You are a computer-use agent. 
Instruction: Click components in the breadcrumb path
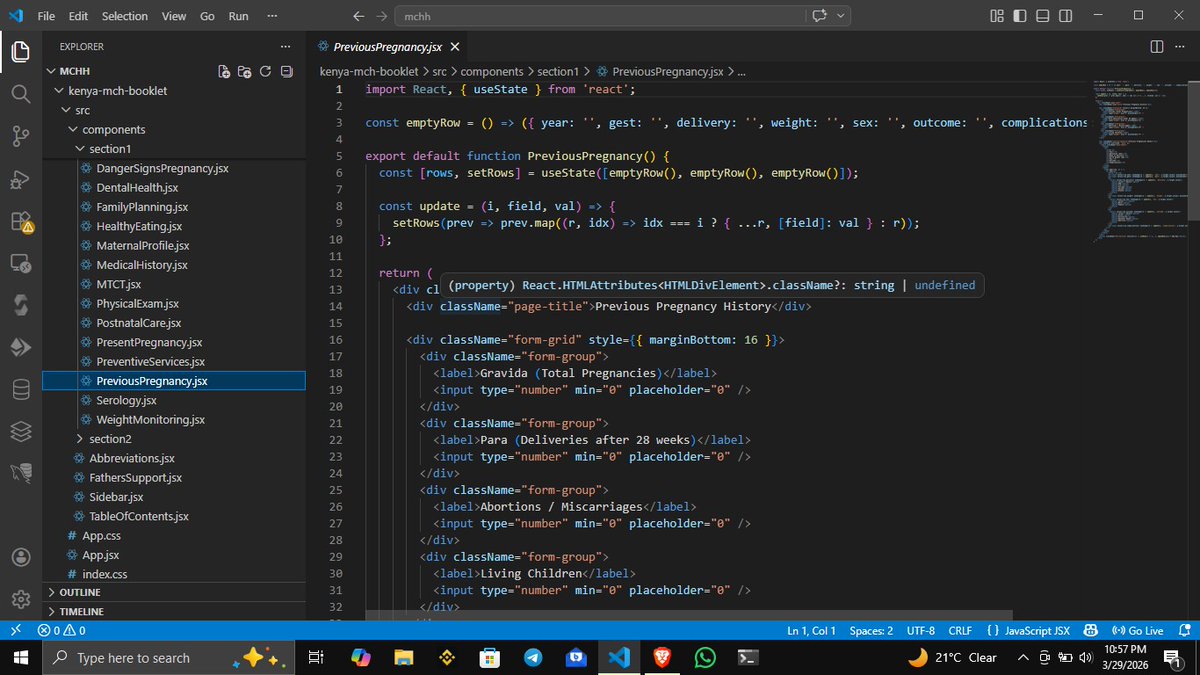click(492, 71)
